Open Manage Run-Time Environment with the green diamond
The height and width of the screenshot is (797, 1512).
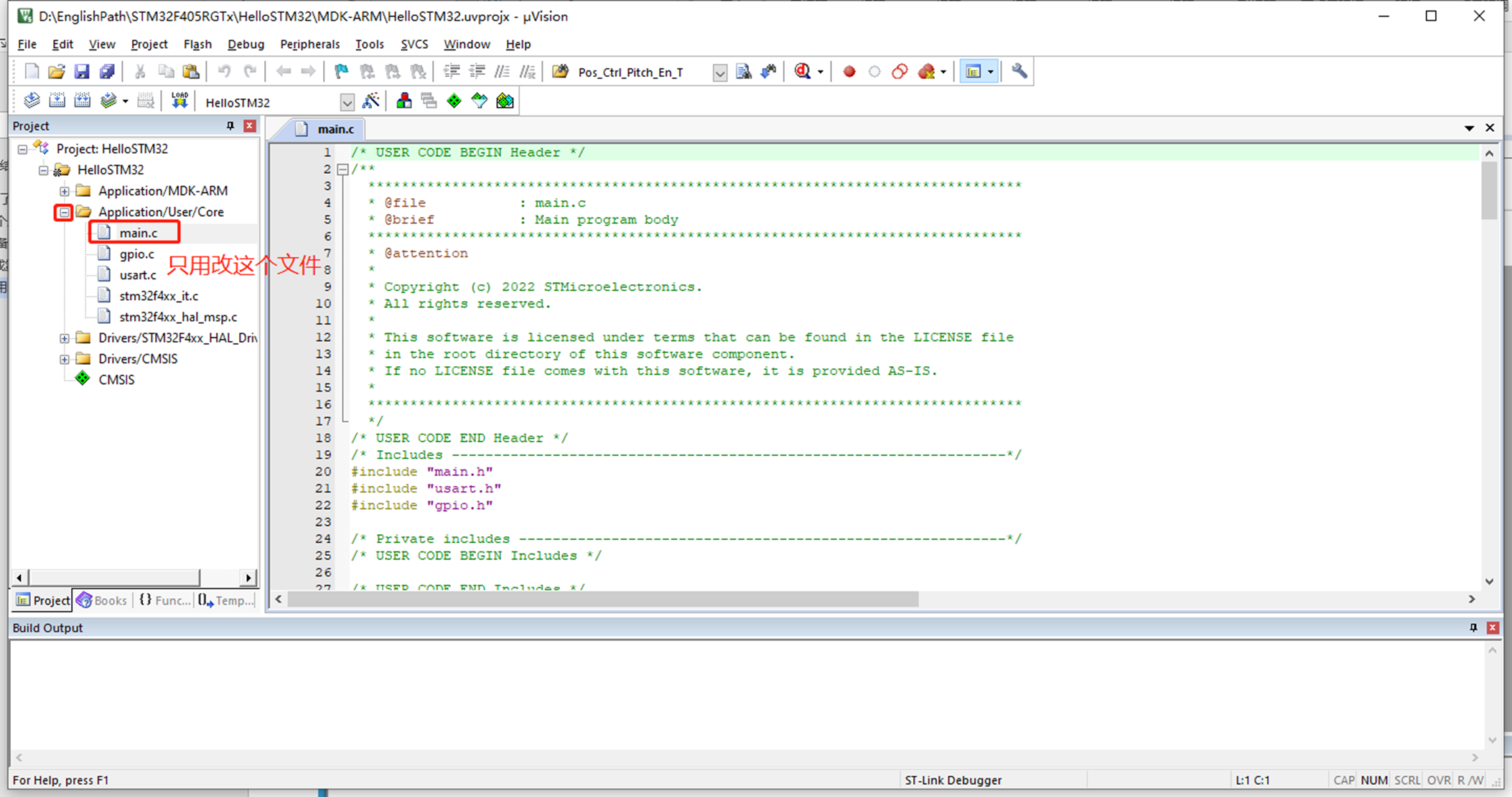coord(454,101)
